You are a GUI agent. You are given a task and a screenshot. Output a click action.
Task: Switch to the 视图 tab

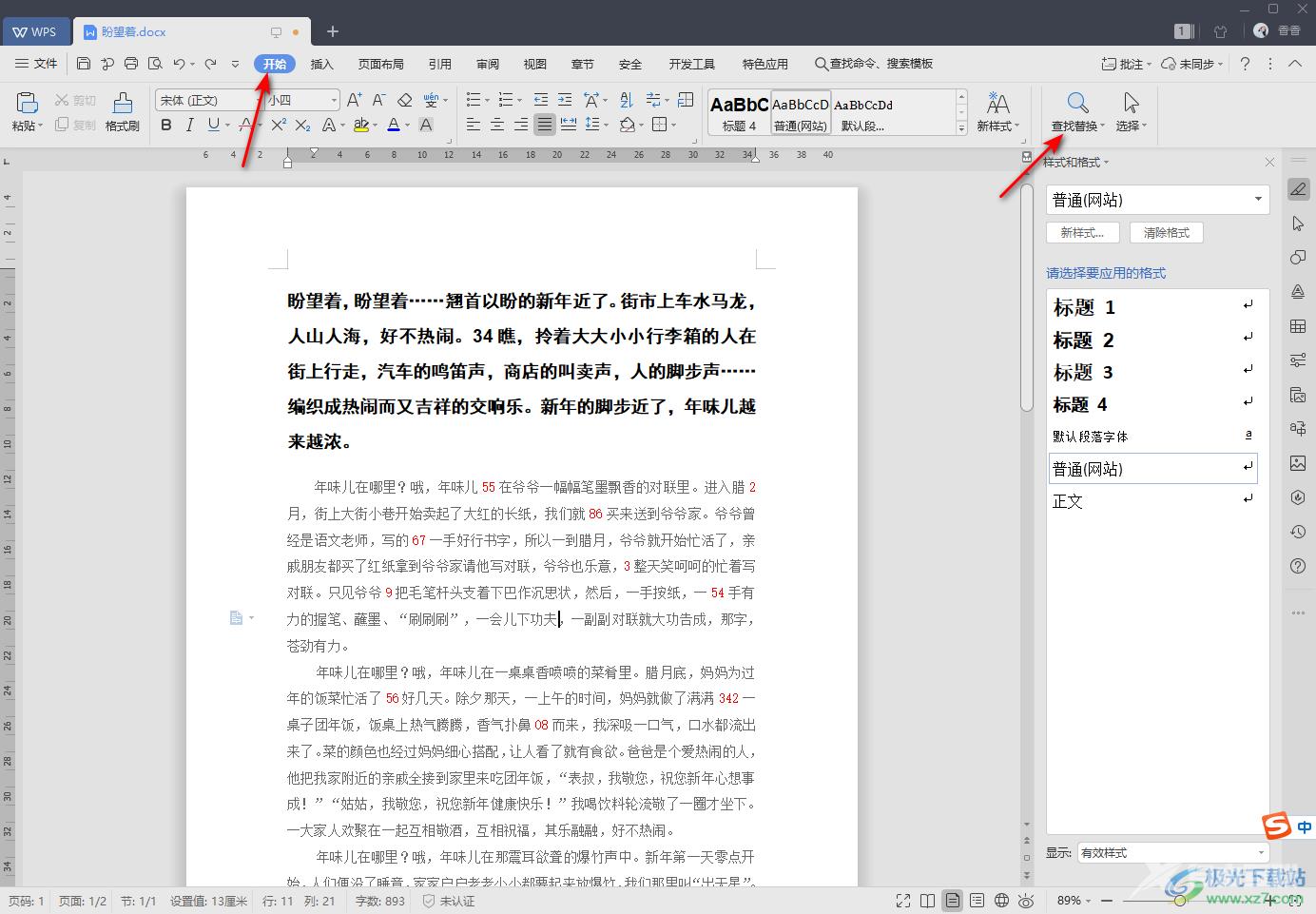535,64
